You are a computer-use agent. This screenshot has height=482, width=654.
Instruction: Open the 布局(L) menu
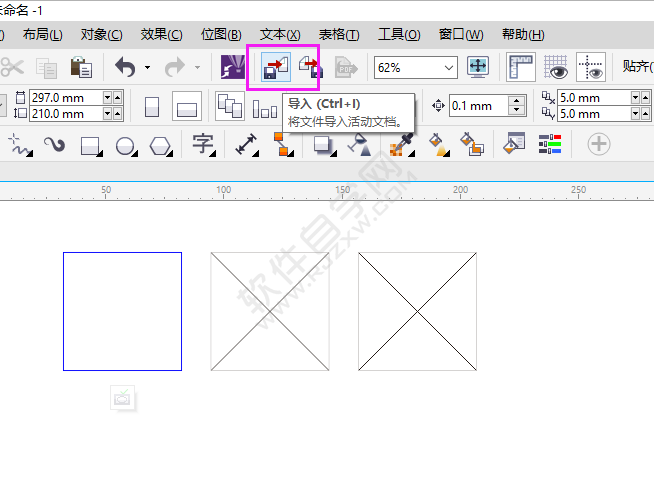[43, 34]
